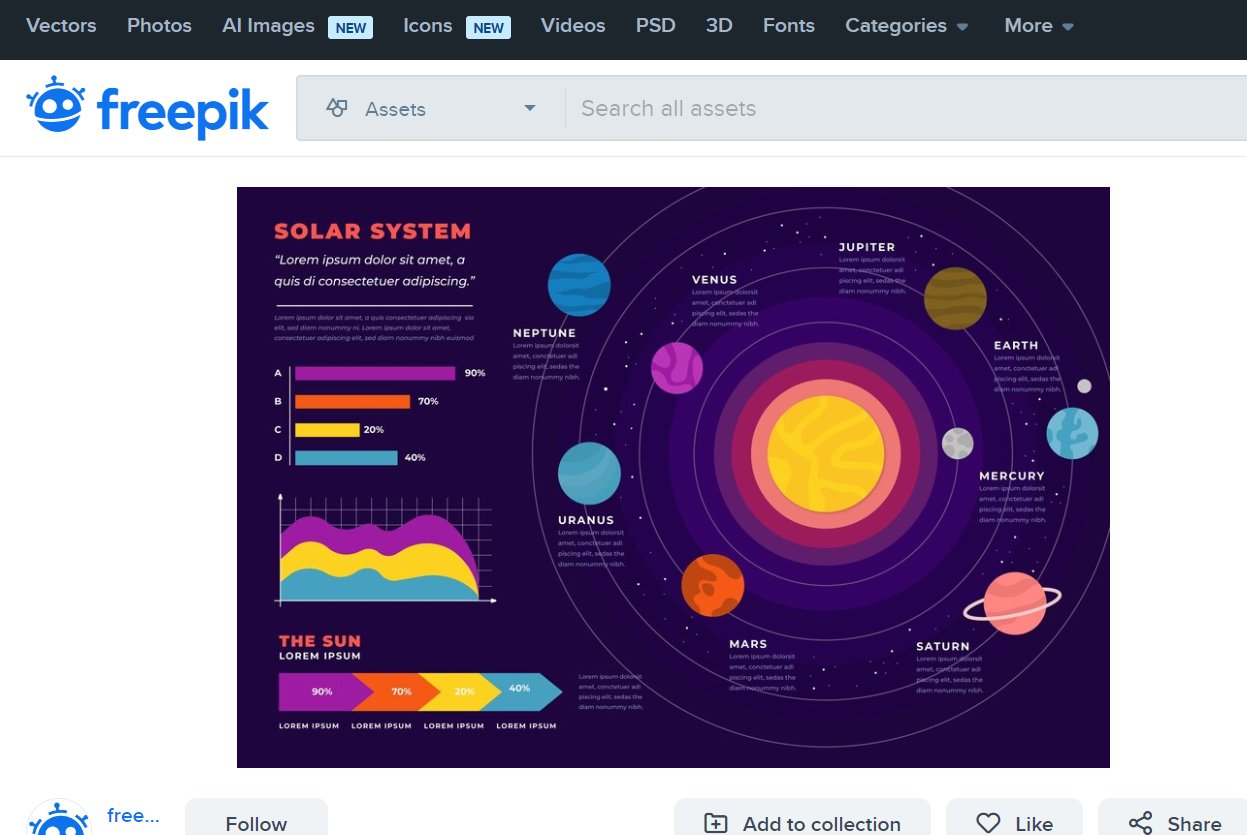Click the heart icon on Like button

click(988, 823)
